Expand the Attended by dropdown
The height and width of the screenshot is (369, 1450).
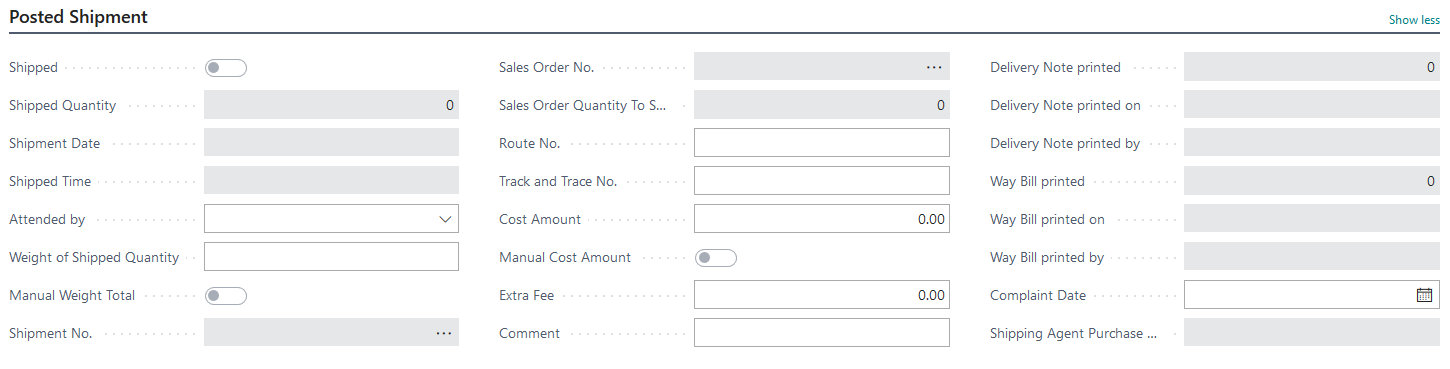coord(332,219)
